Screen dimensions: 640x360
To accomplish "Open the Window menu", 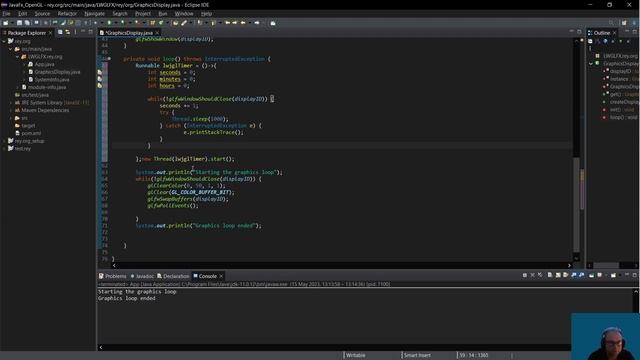I will [184, 13].
